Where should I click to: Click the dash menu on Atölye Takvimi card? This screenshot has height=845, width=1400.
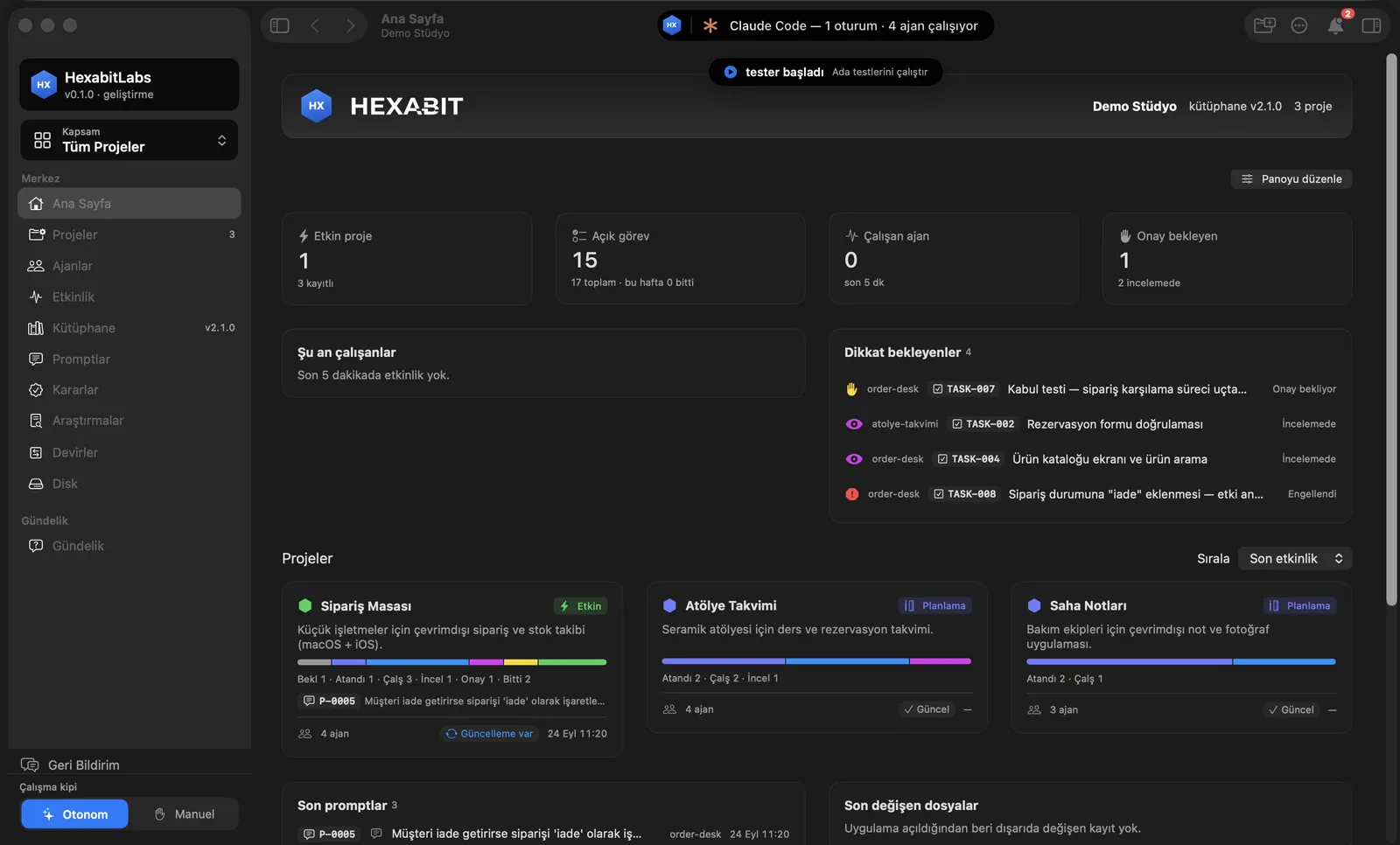pos(968,709)
